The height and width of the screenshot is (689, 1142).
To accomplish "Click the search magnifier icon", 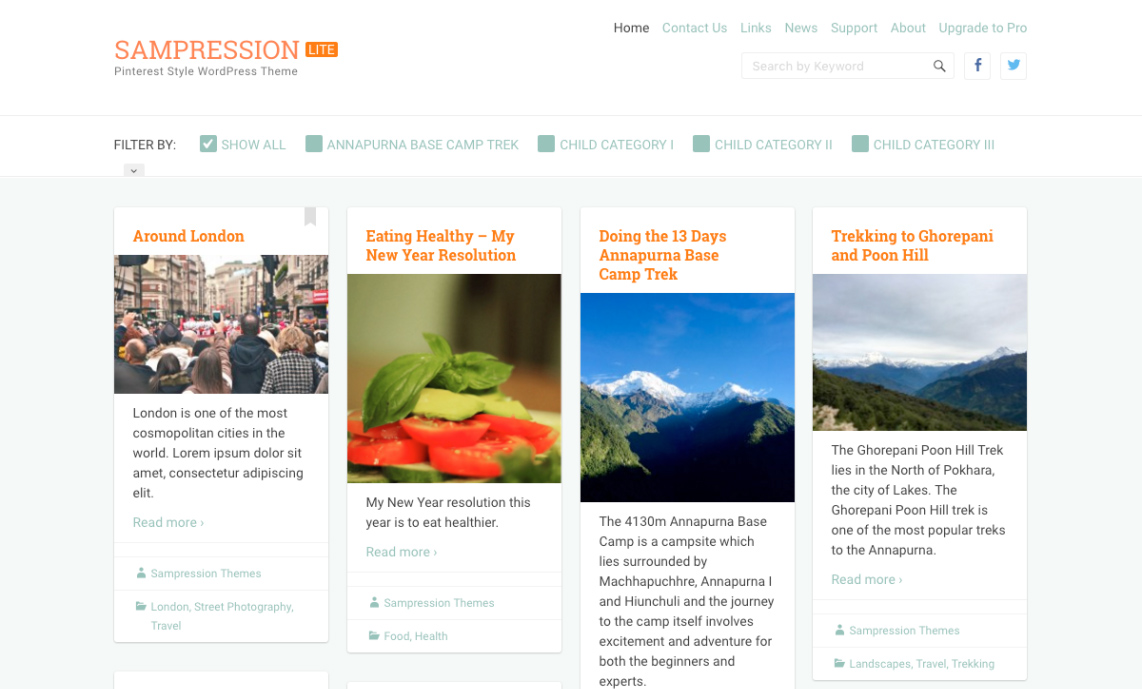I will click(940, 66).
